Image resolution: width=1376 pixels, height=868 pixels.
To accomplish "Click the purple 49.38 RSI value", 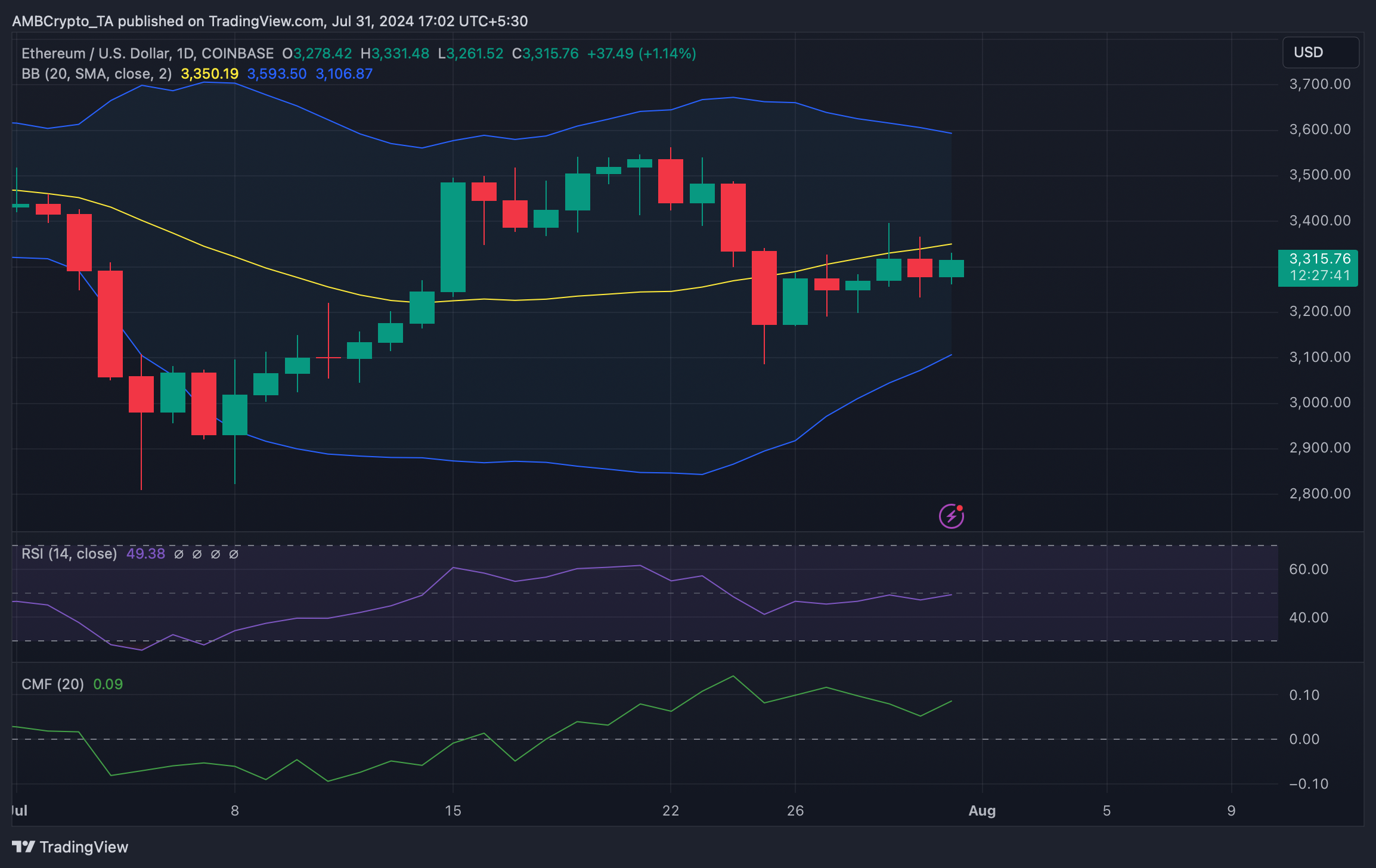I will [x=145, y=554].
